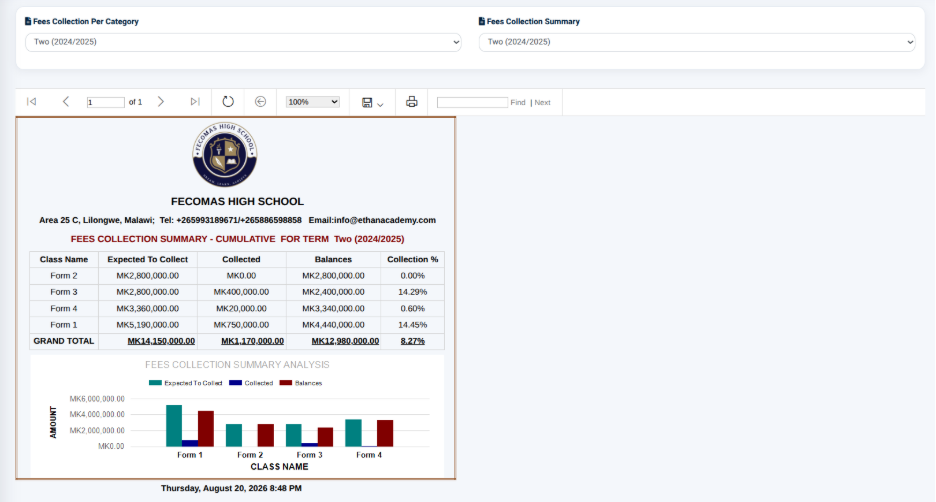
Task: Go to next report page
Action: pyautogui.click(x=161, y=101)
